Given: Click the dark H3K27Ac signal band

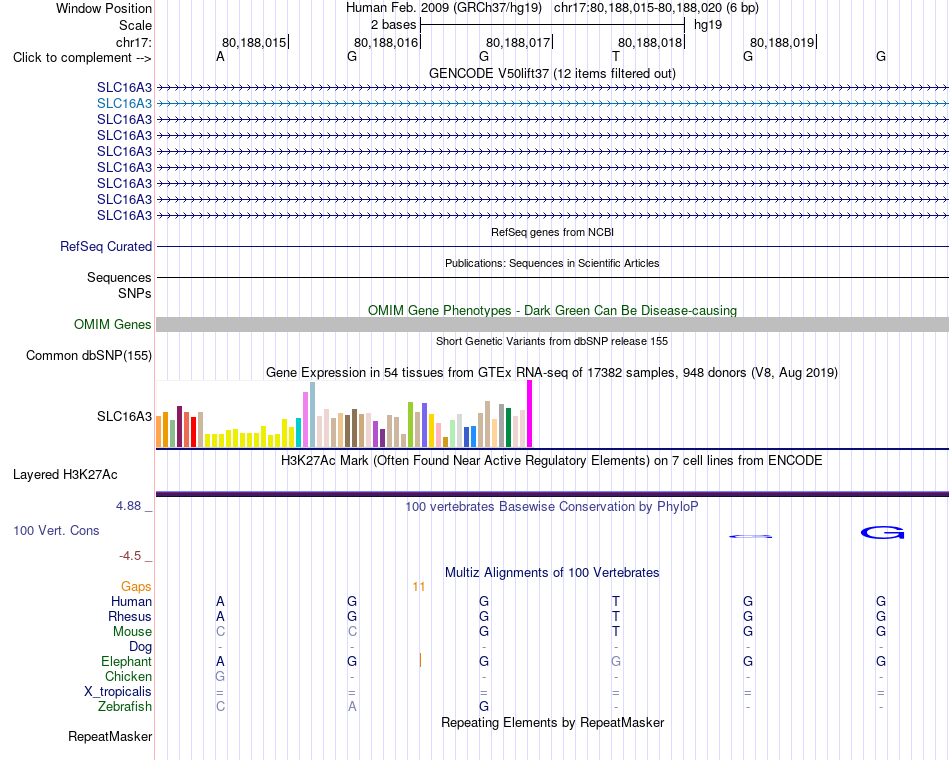Looking at the screenshot, I should (552, 494).
